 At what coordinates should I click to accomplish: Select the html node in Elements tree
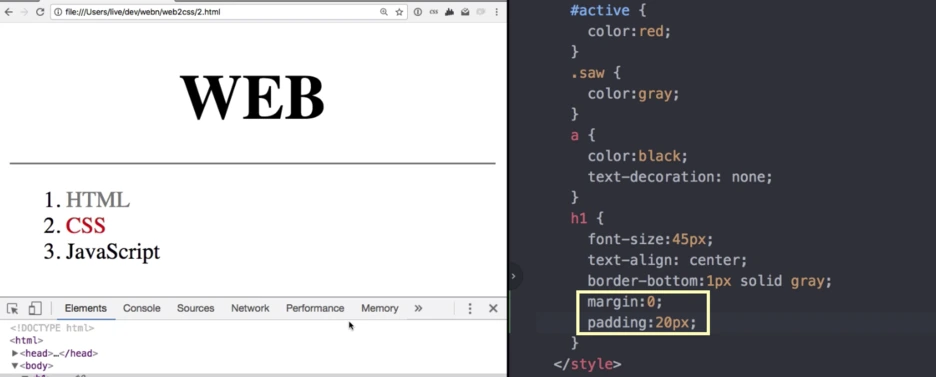[x=26, y=341]
